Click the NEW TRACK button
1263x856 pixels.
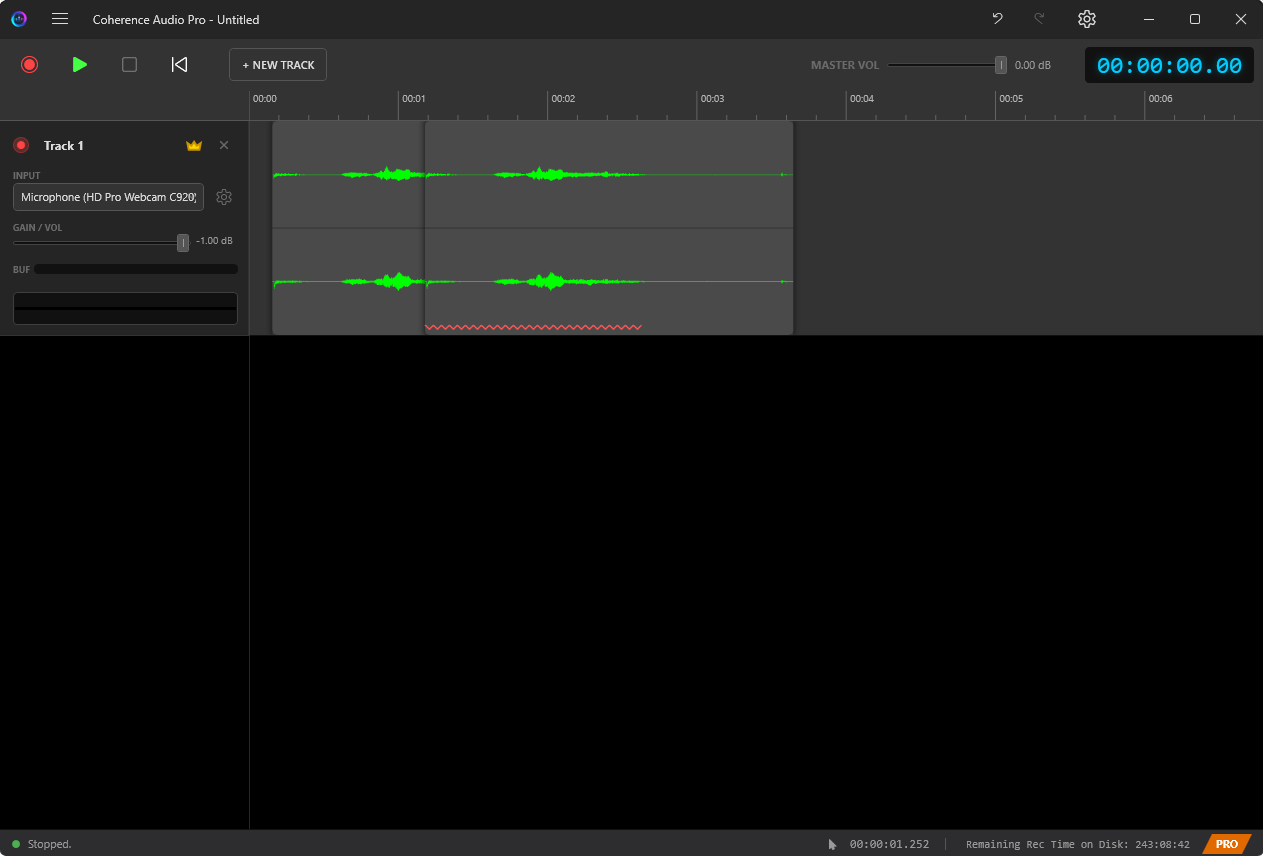click(x=277, y=64)
